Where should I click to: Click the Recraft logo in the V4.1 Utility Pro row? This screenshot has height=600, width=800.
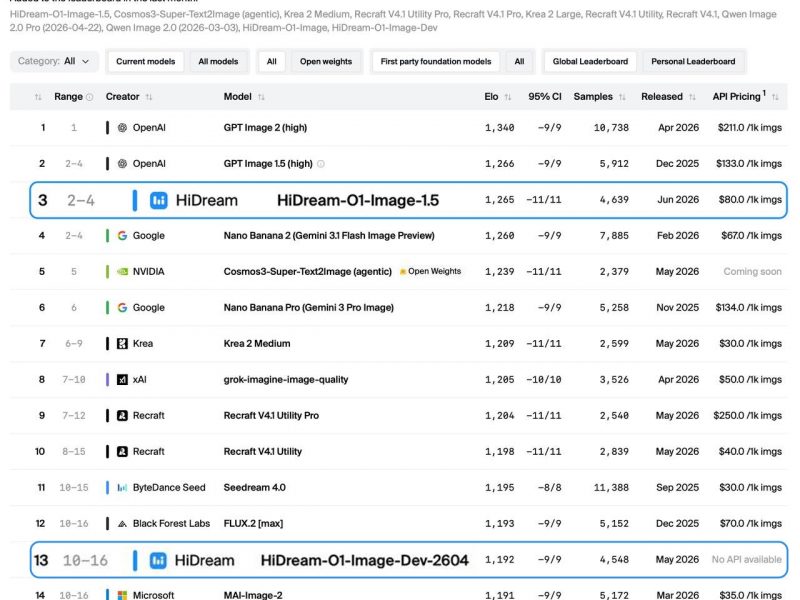pos(122,415)
